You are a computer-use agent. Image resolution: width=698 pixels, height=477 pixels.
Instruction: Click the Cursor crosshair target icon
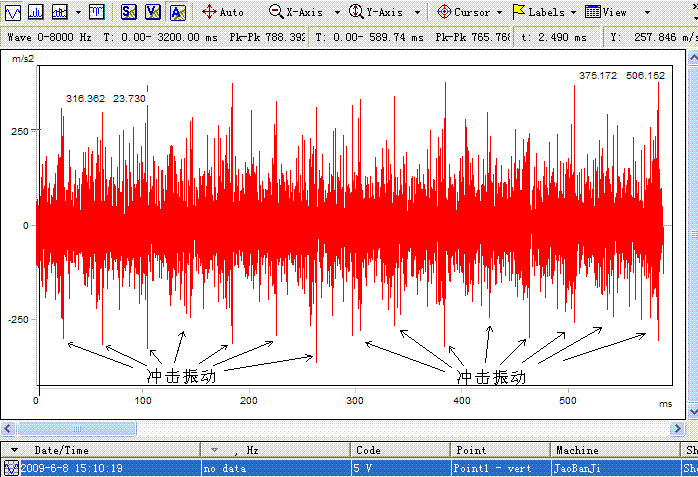444,12
